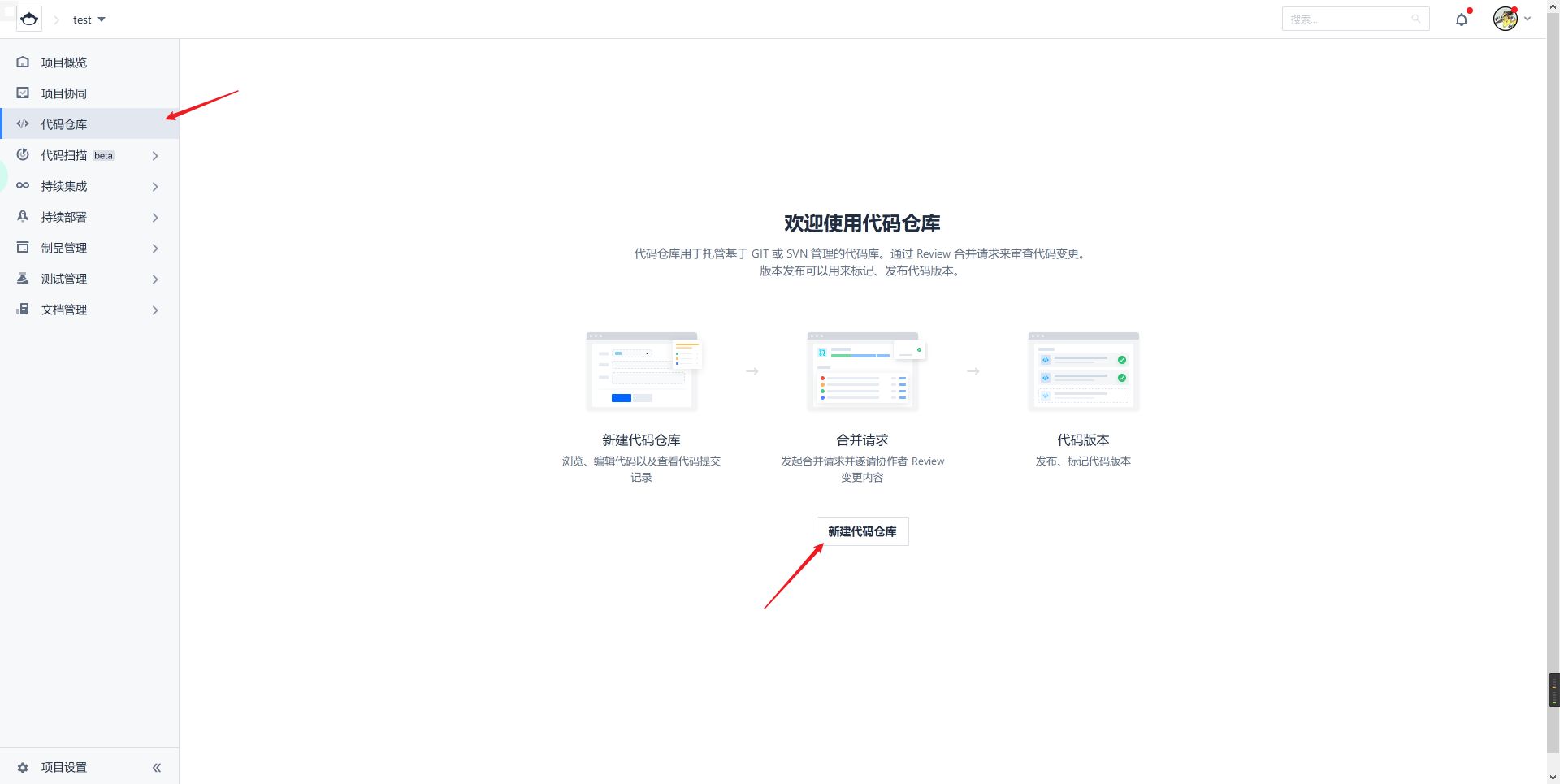The height and width of the screenshot is (784, 1560).
Task: Click the Coding penguin logo icon
Action: tap(29, 19)
